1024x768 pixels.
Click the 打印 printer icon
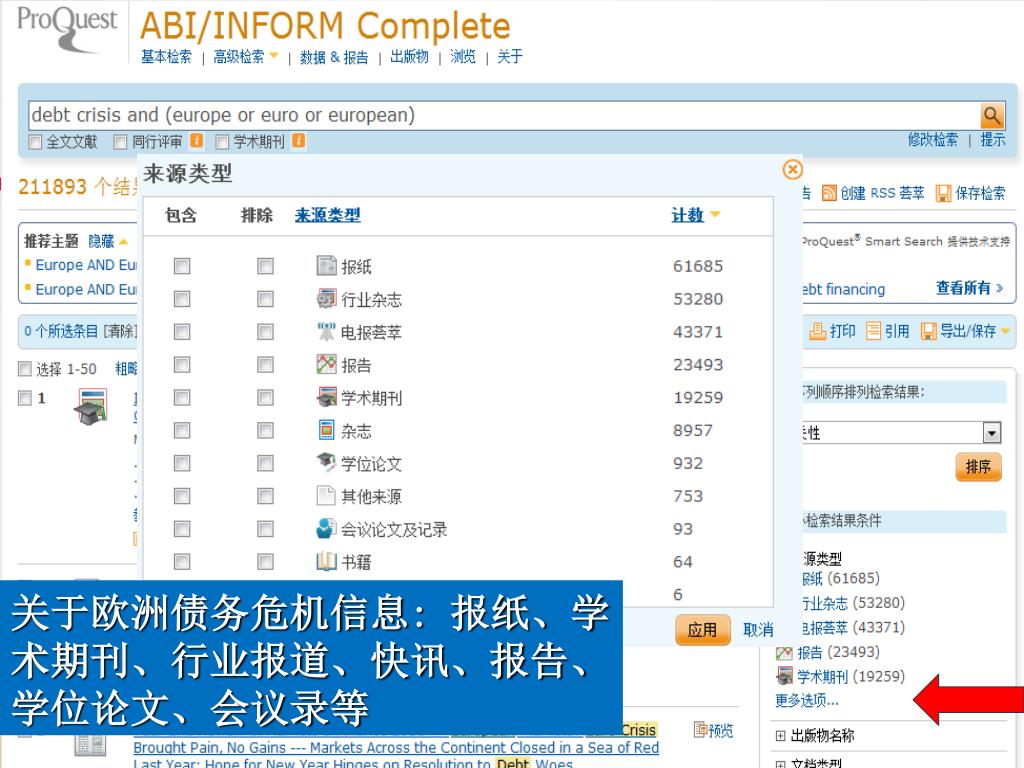point(818,331)
